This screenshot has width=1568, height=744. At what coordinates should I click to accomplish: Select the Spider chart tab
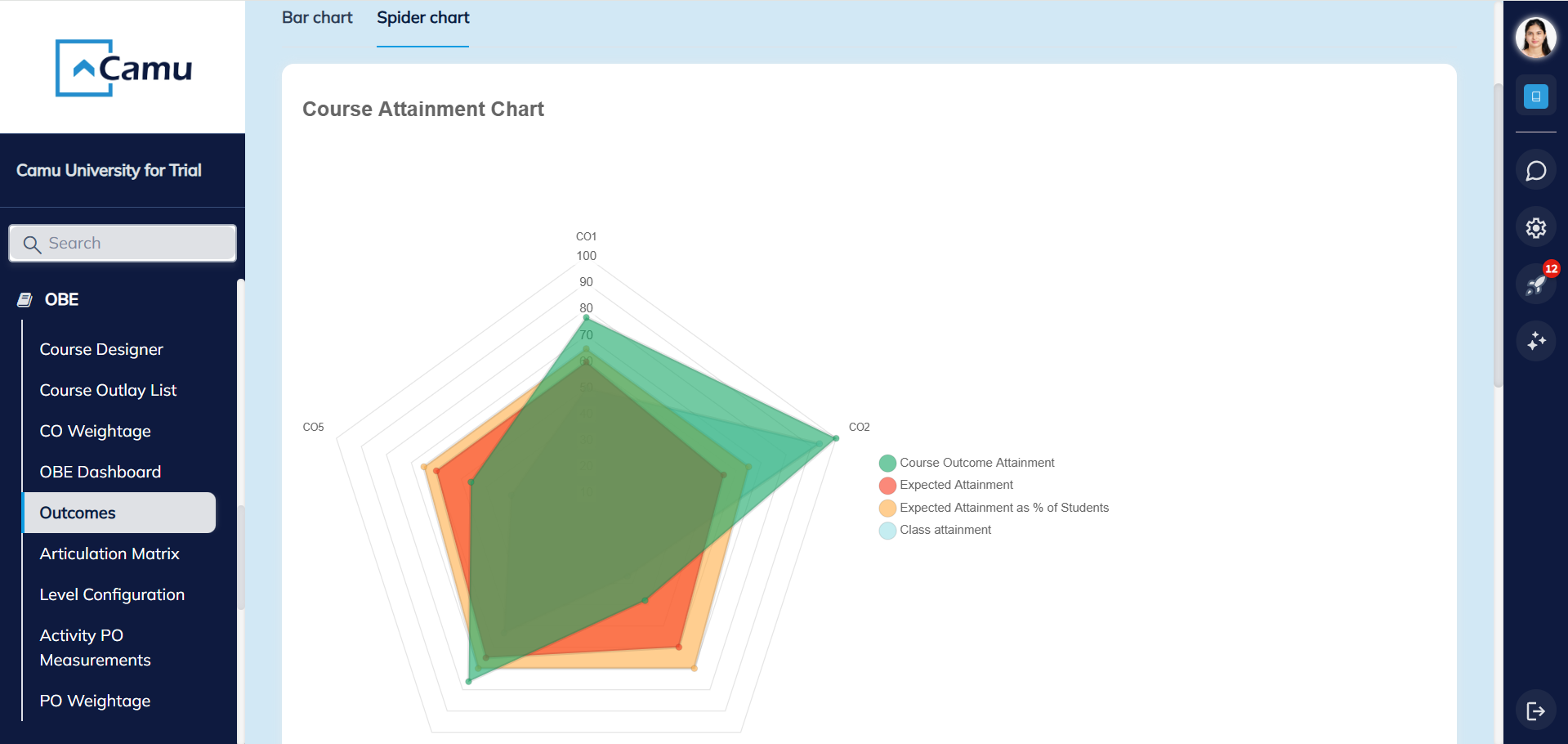tap(422, 17)
